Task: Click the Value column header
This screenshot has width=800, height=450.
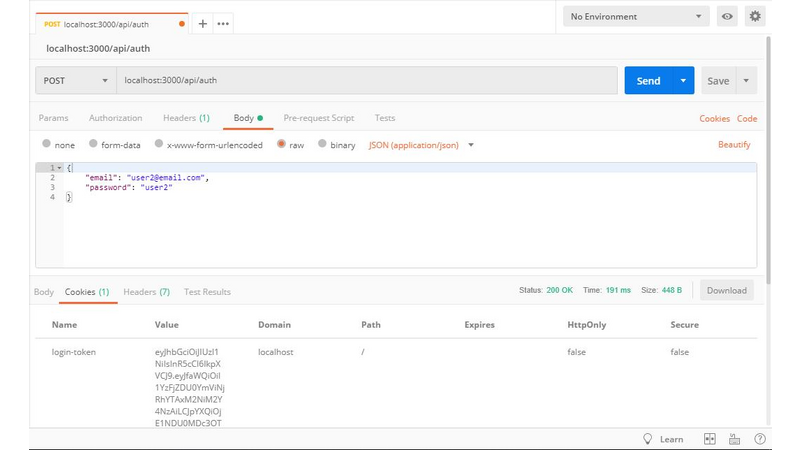Action: click(167, 324)
